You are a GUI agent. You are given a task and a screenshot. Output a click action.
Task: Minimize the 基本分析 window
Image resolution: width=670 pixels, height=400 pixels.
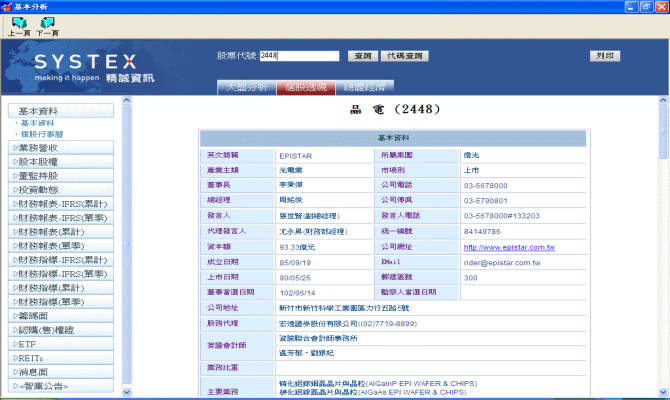tap(632, 6)
